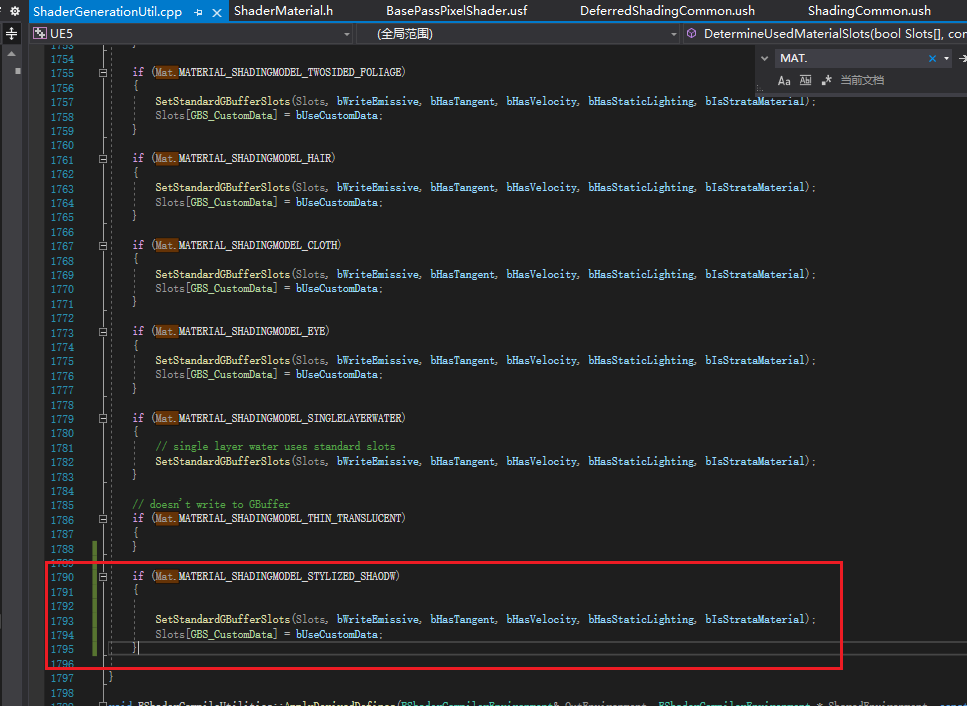The image size is (967, 706).
Task: Expand the find options chevron in search panel
Action: 764,58
